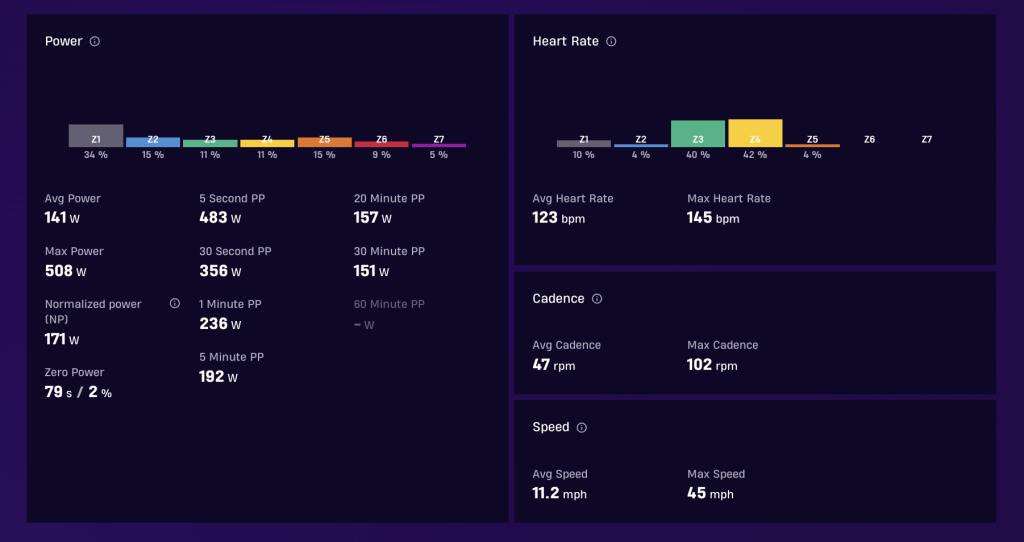Viewport: 1024px width, 542px height.
Task: Click the Heart Rate panel title
Action: (x=566, y=41)
